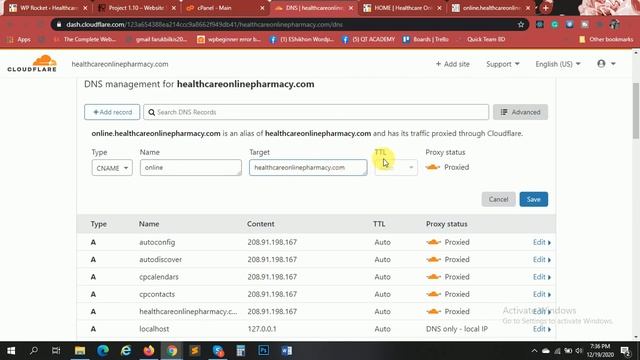Screen dimensions: 640x360
Task: Open the account profile icon menu
Action: [606, 64]
